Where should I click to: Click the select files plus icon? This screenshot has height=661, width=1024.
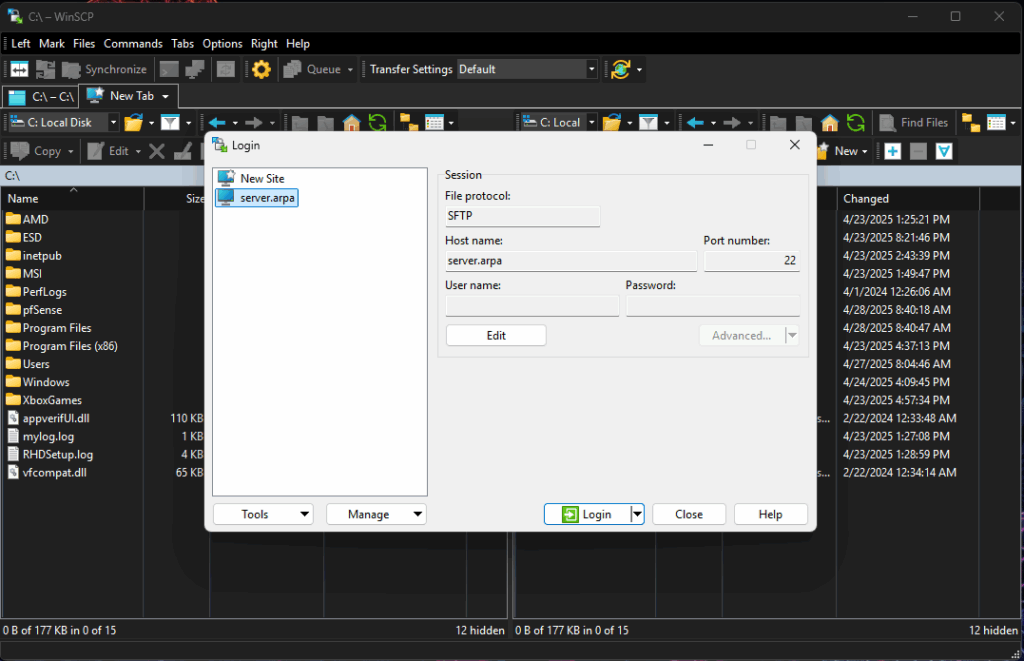(x=893, y=152)
